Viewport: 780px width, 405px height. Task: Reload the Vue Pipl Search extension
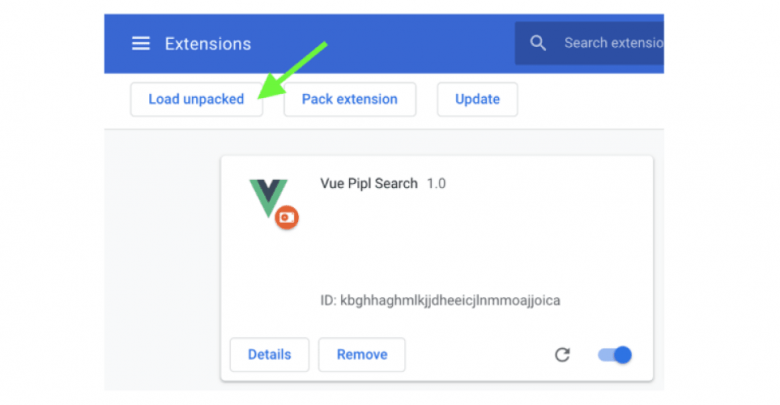pyautogui.click(x=562, y=355)
